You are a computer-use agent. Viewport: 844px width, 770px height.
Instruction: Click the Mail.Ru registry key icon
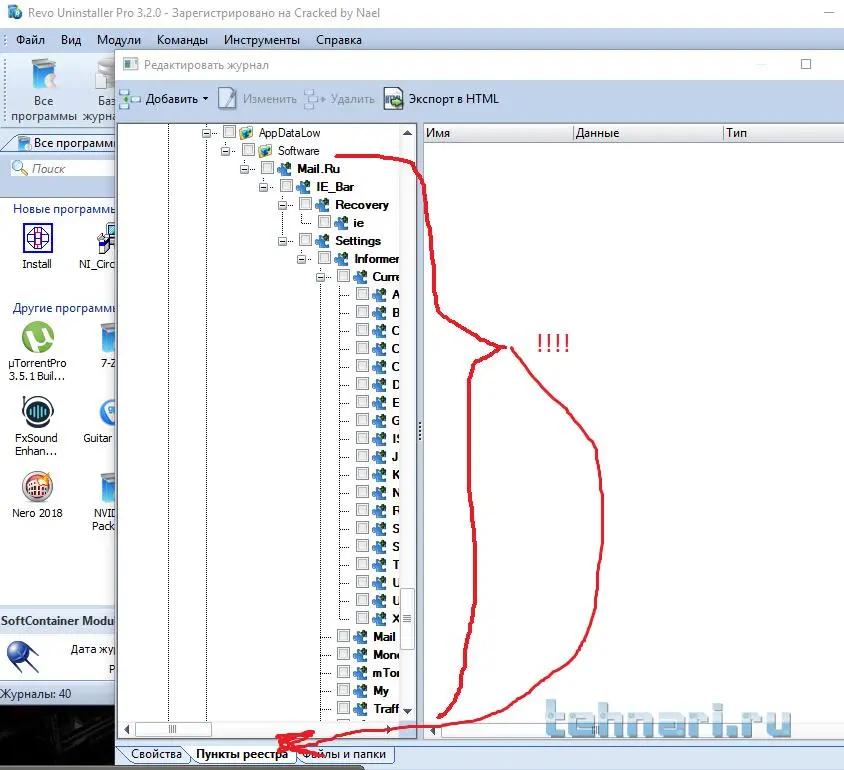(x=284, y=168)
